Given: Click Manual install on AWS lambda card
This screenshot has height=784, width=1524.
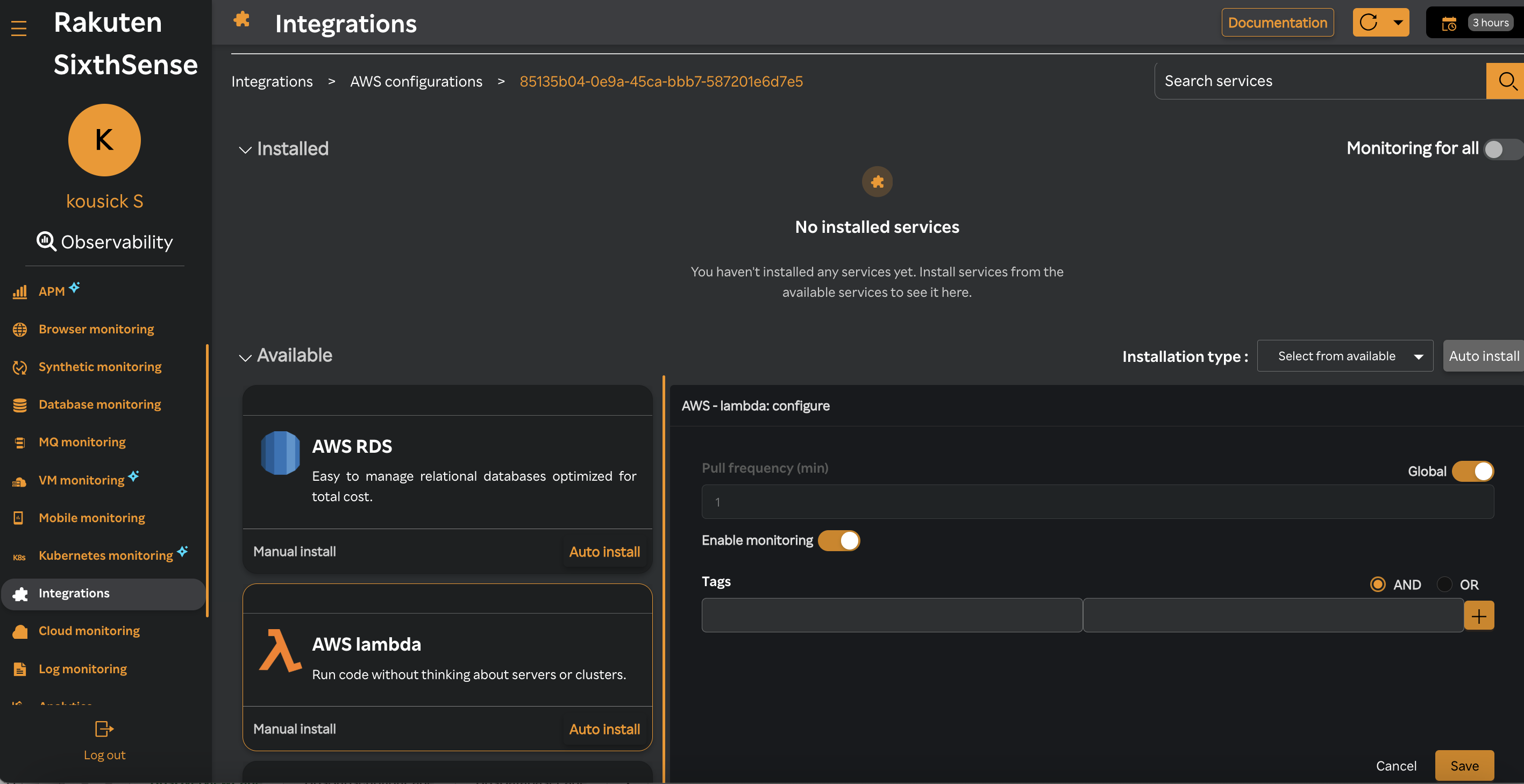Looking at the screenshot, I should pyautogui.click(x=294, y=729).
